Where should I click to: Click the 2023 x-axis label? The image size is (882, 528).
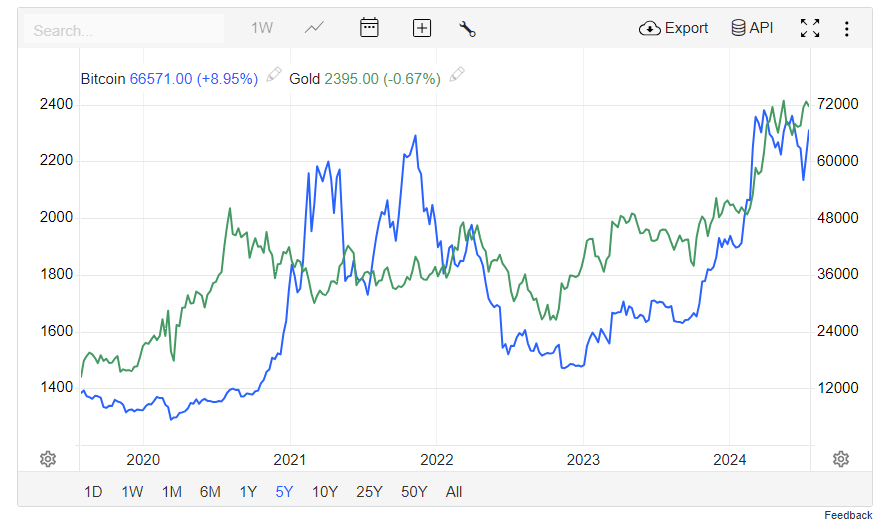[583, 459]
